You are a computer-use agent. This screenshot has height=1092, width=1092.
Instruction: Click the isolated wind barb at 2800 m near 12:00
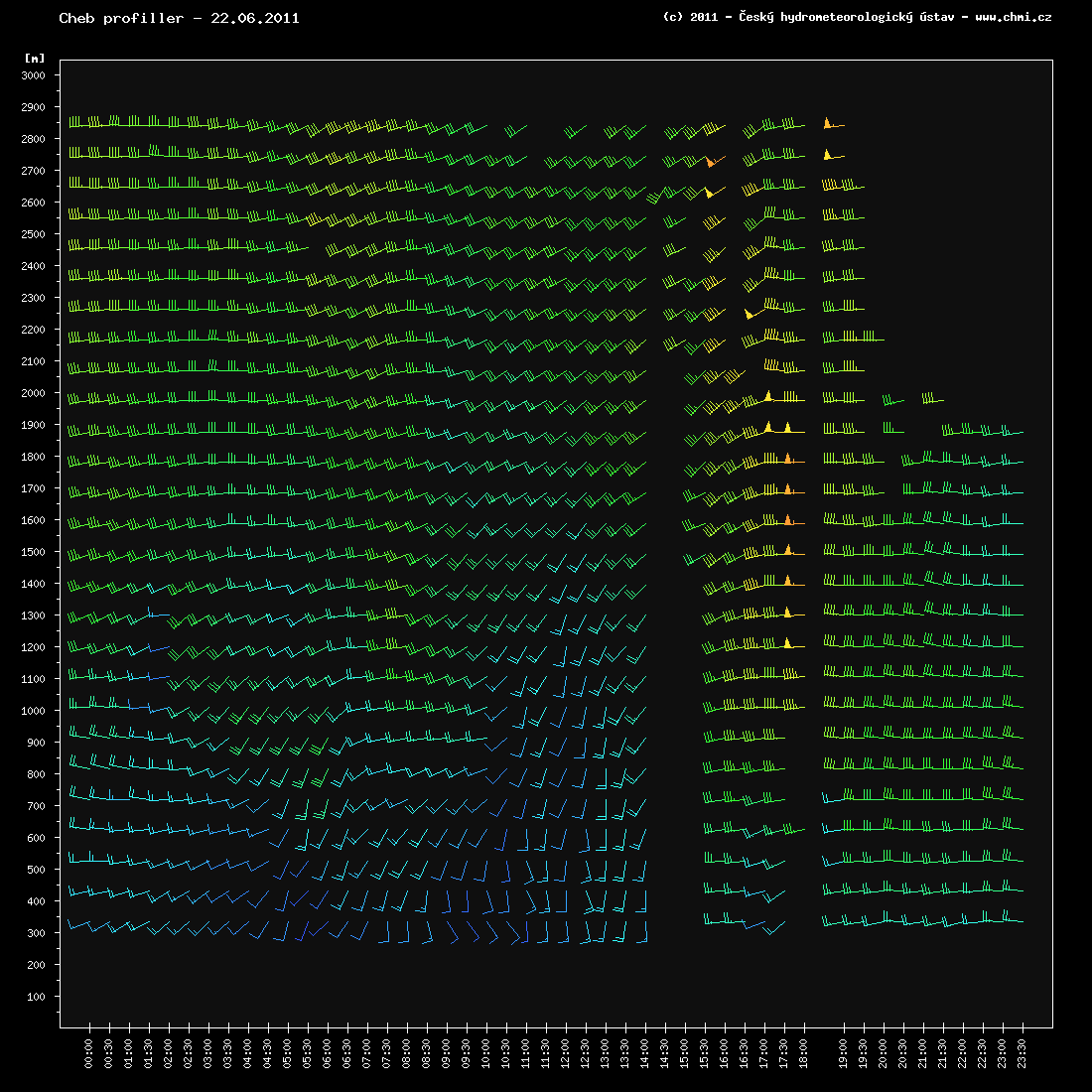pos(575,130)
